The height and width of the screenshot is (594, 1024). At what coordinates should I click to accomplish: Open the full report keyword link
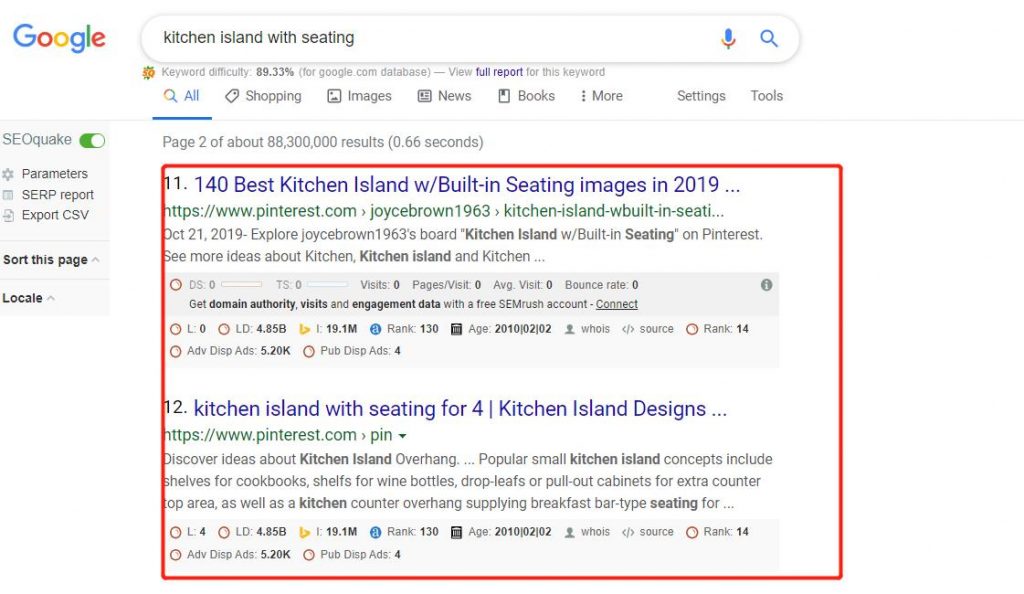click(499, 72)
